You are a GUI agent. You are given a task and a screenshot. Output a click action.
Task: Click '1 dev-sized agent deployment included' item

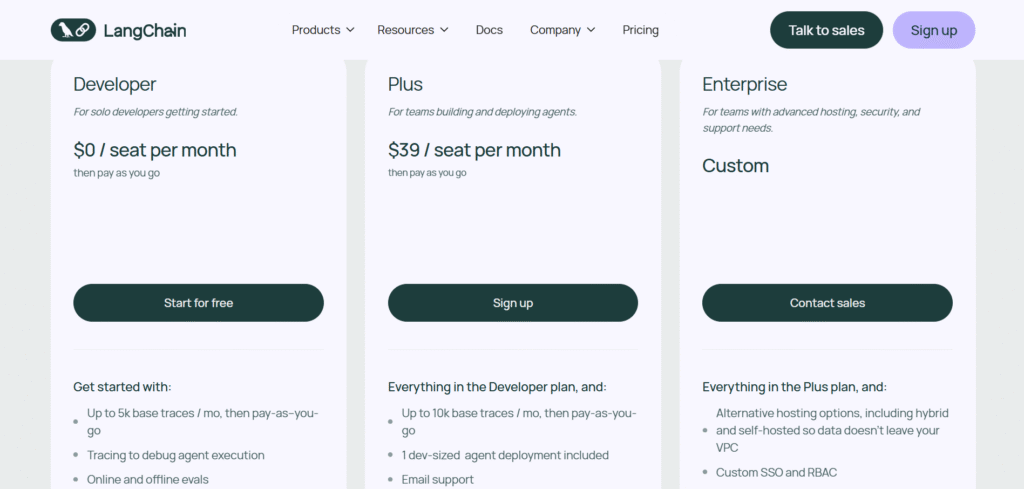(505, 455)
